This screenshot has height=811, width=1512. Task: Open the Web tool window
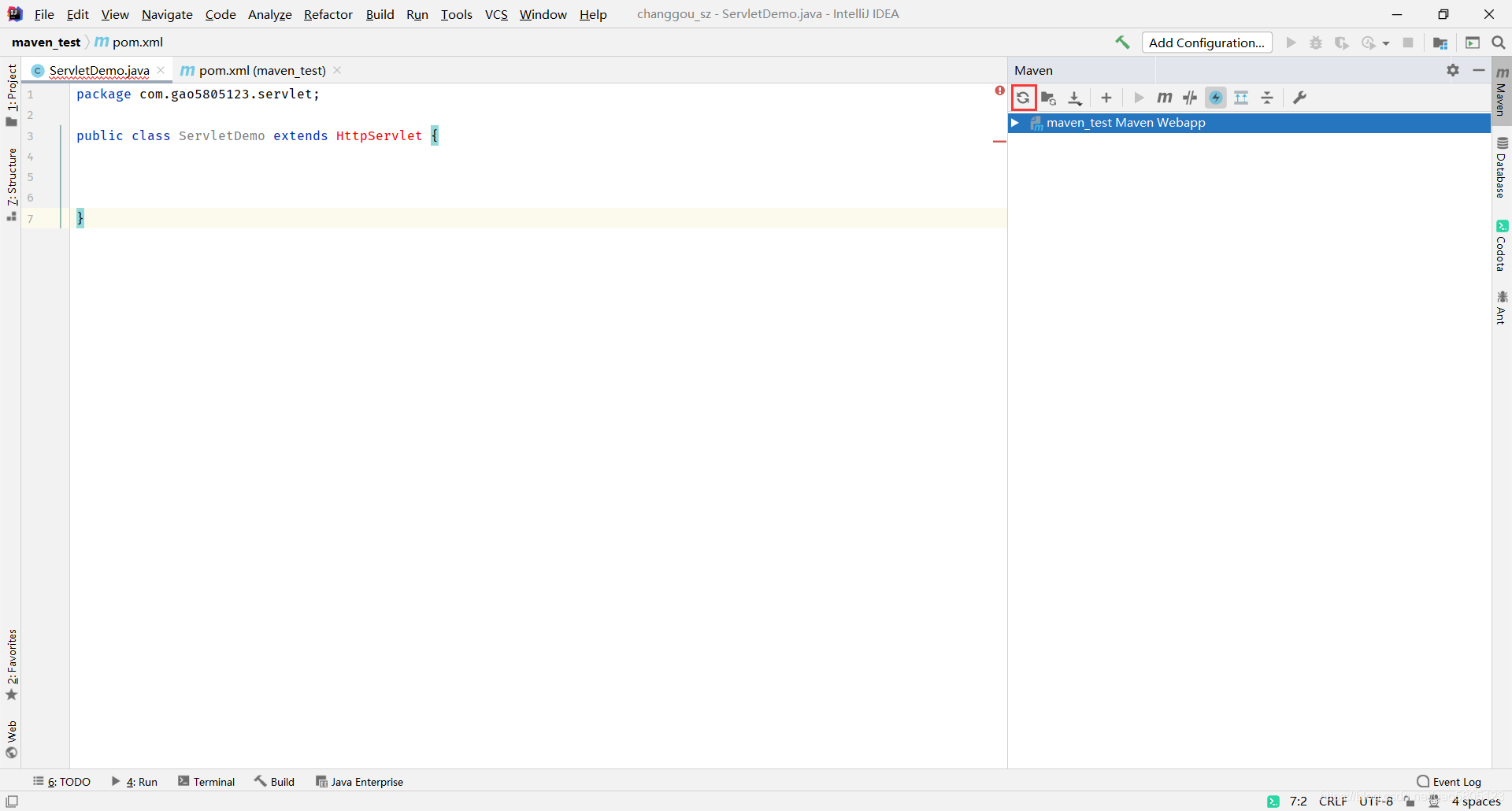11,739
